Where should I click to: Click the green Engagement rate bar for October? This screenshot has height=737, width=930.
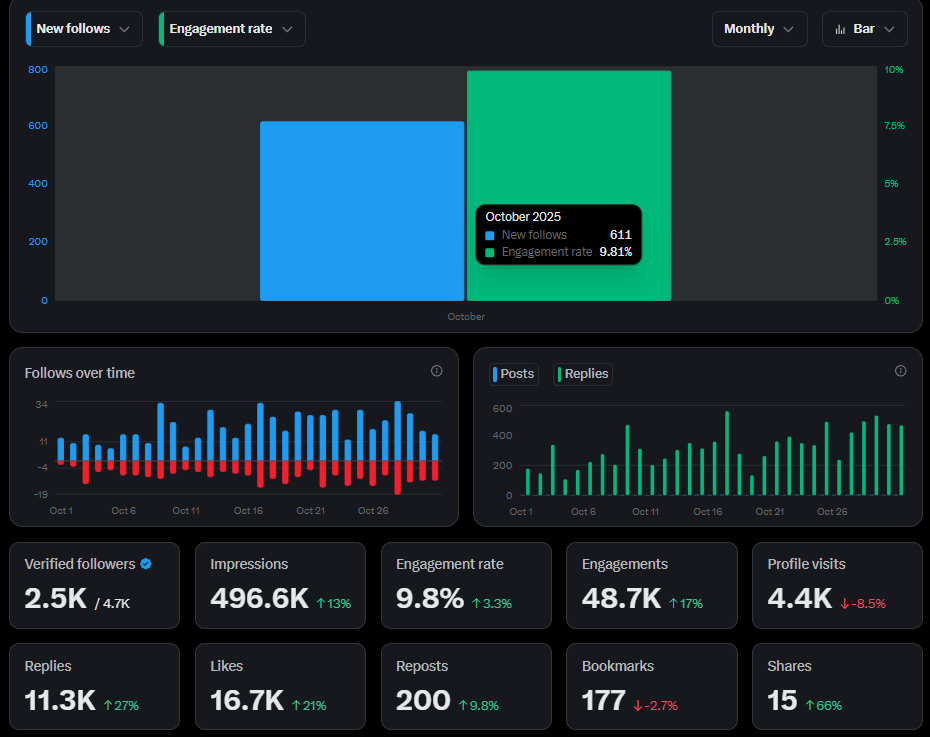(x=569, y=186)
